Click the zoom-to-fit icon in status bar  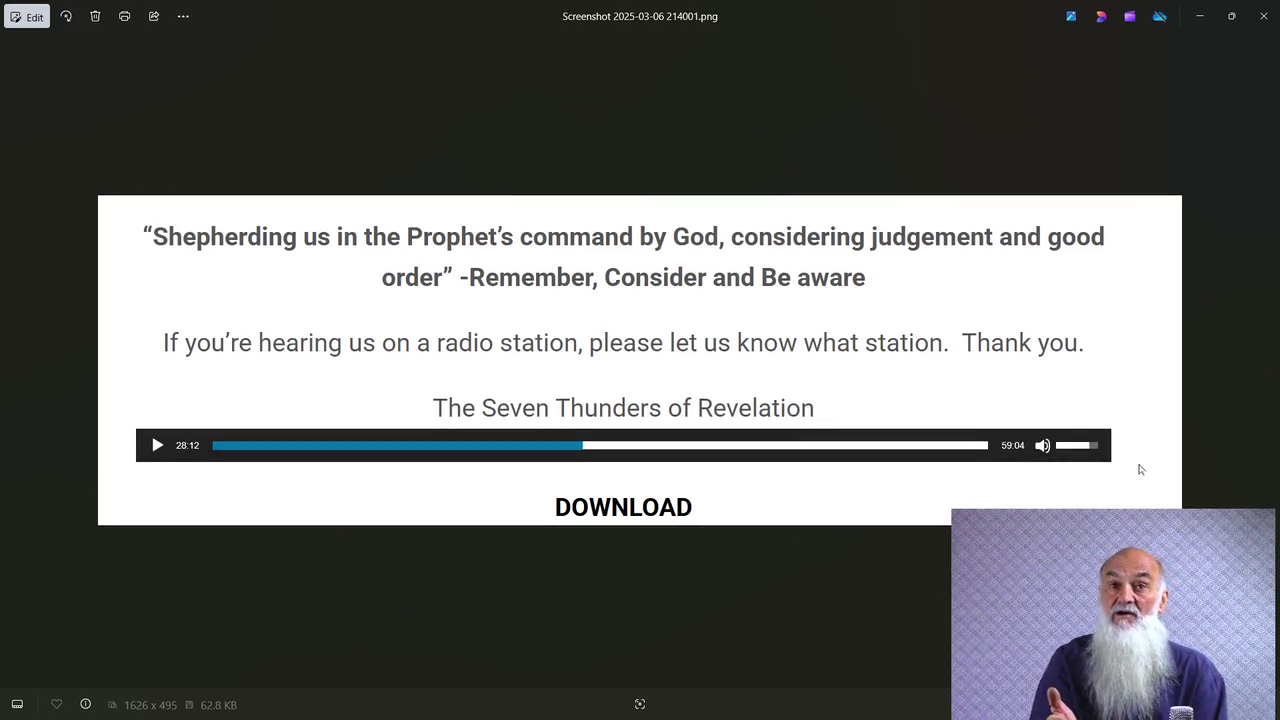pyautogui.click(x=640, y=705)
